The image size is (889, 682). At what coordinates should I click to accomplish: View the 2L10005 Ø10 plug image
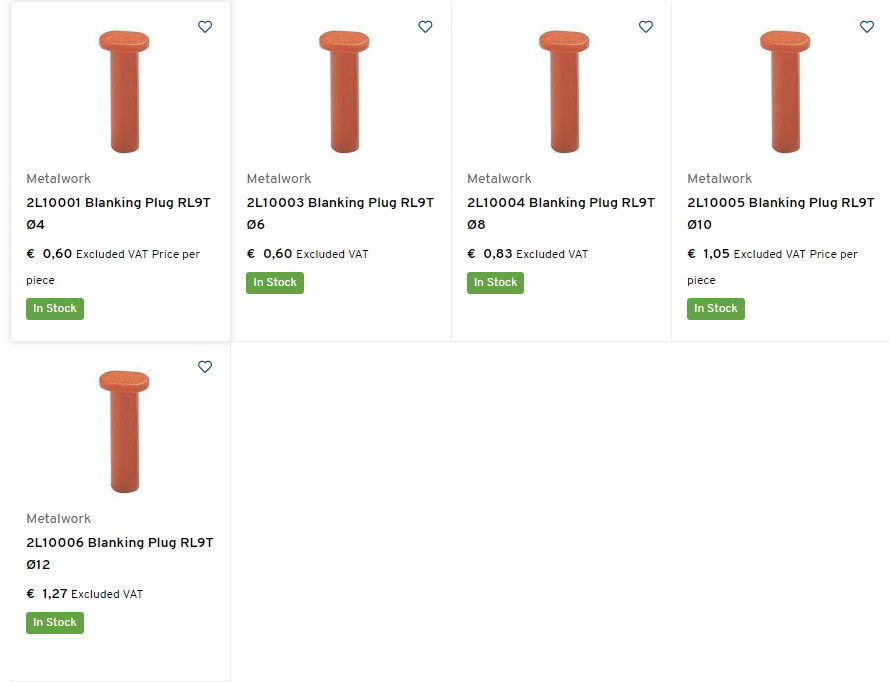[785, 91]
